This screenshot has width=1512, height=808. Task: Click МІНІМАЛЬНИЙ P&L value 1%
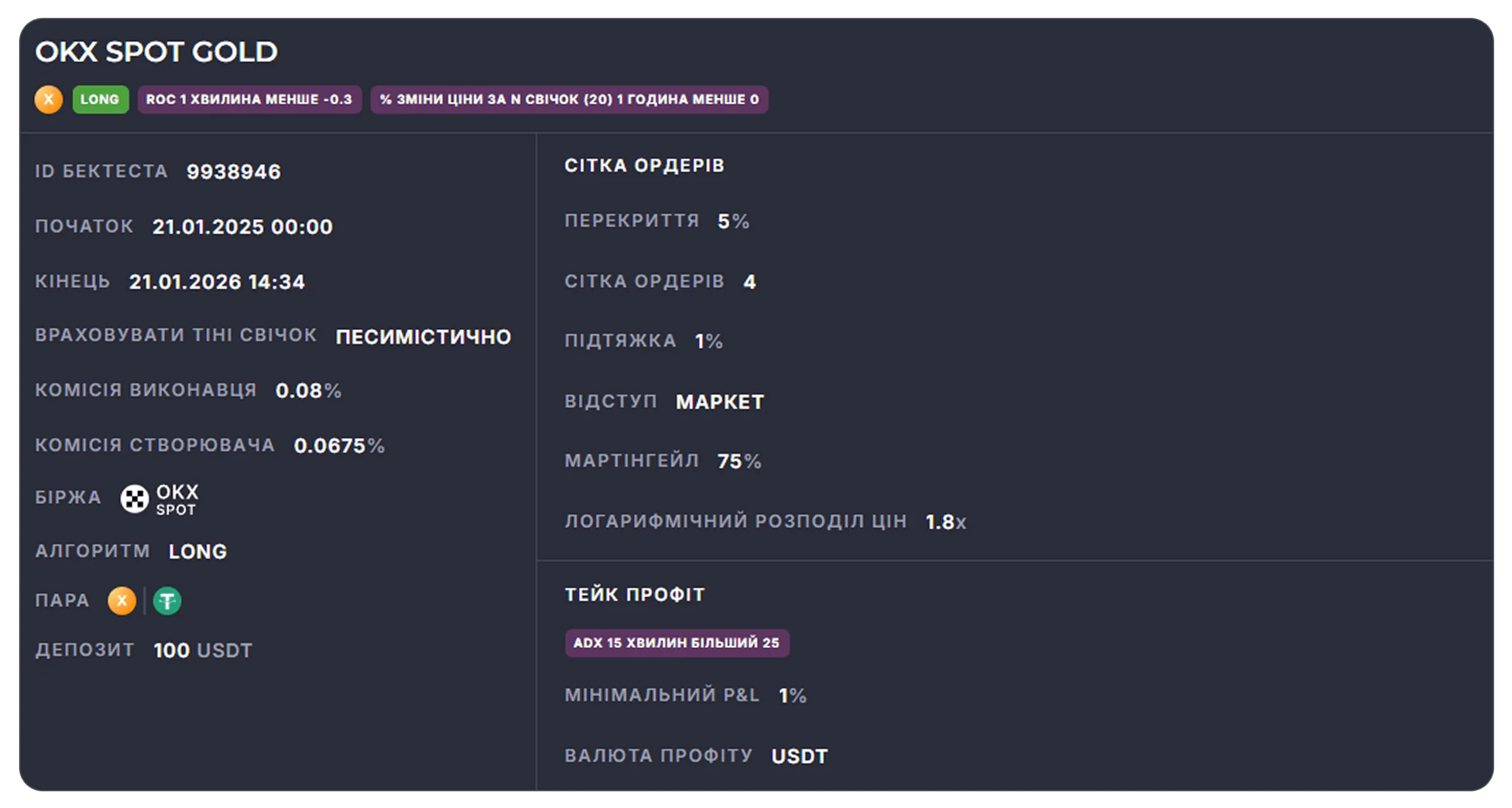point(793,695)
